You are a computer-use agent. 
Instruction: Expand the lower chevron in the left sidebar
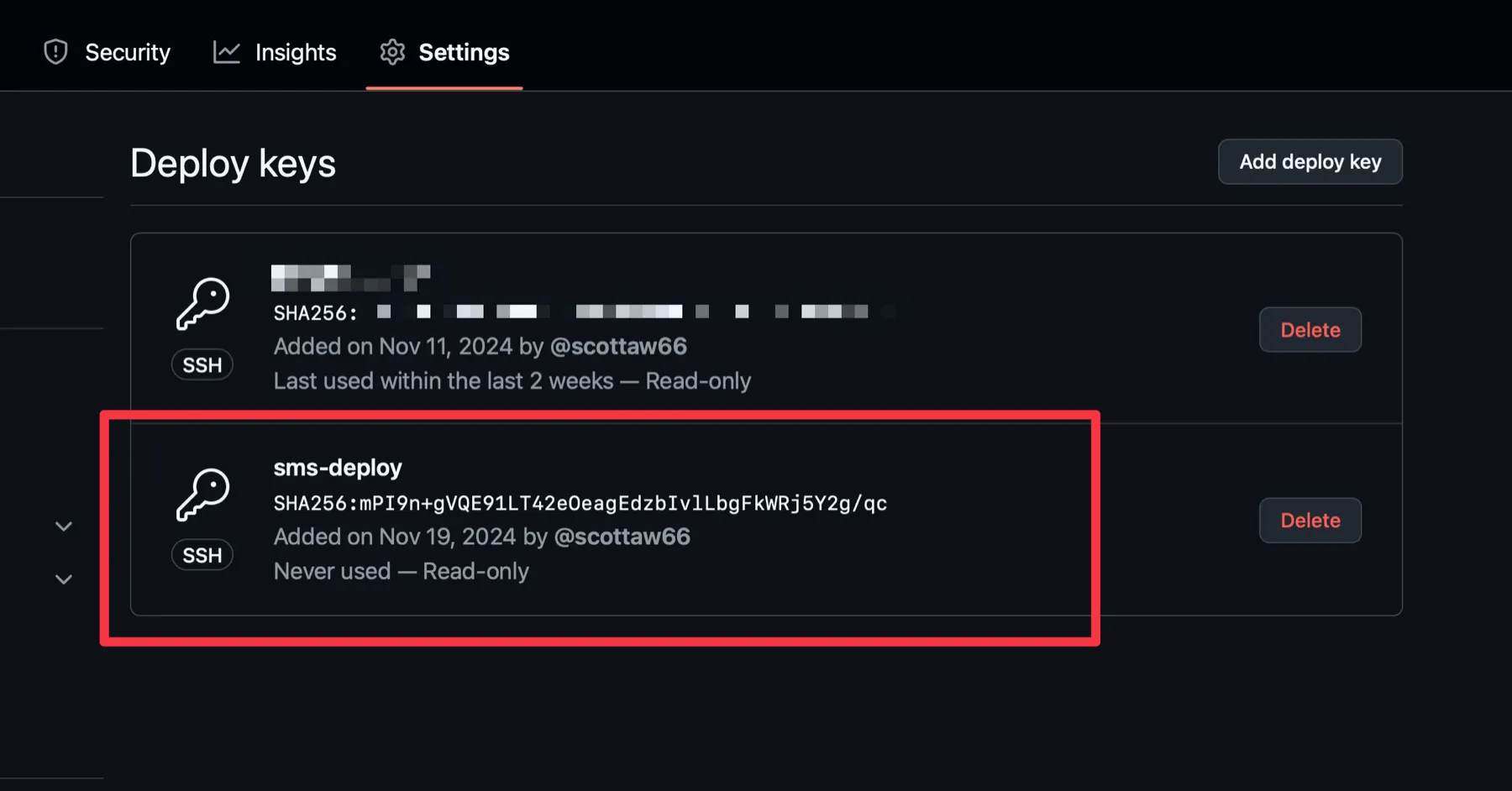click(64, 579)
